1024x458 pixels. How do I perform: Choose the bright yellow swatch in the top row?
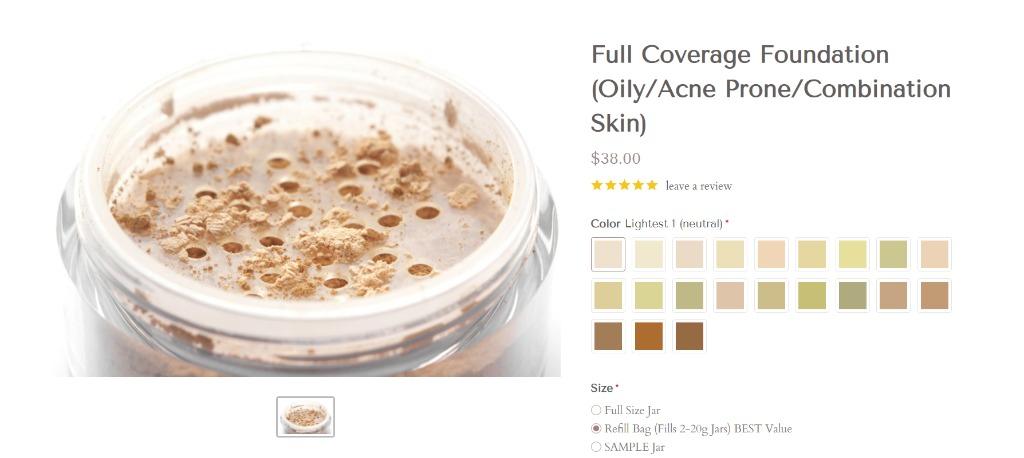coord(853,254)
